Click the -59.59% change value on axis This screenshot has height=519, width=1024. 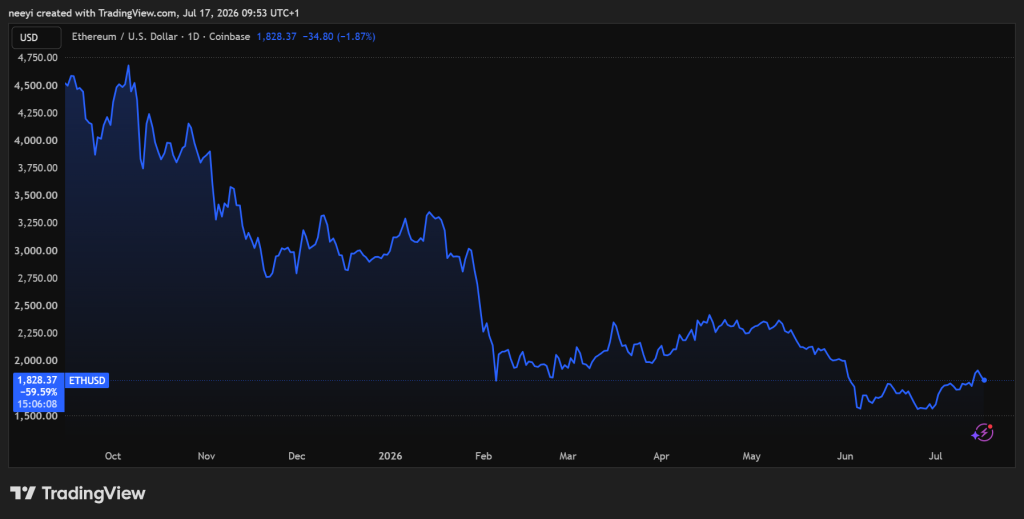tap(38, 392)
